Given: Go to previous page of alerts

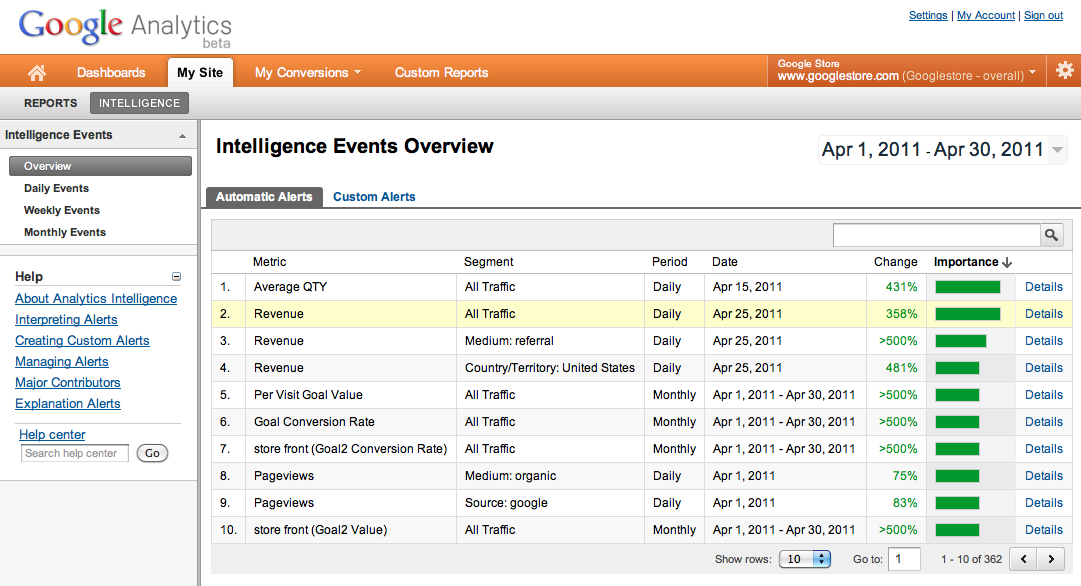Looking at the screenshot, I should click(1023, 559).
